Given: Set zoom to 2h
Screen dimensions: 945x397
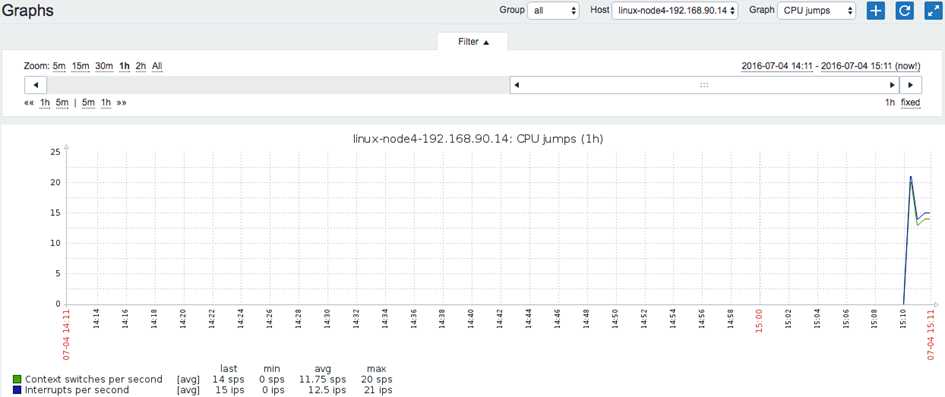Looking at the screenshot, I should (140, 66).
